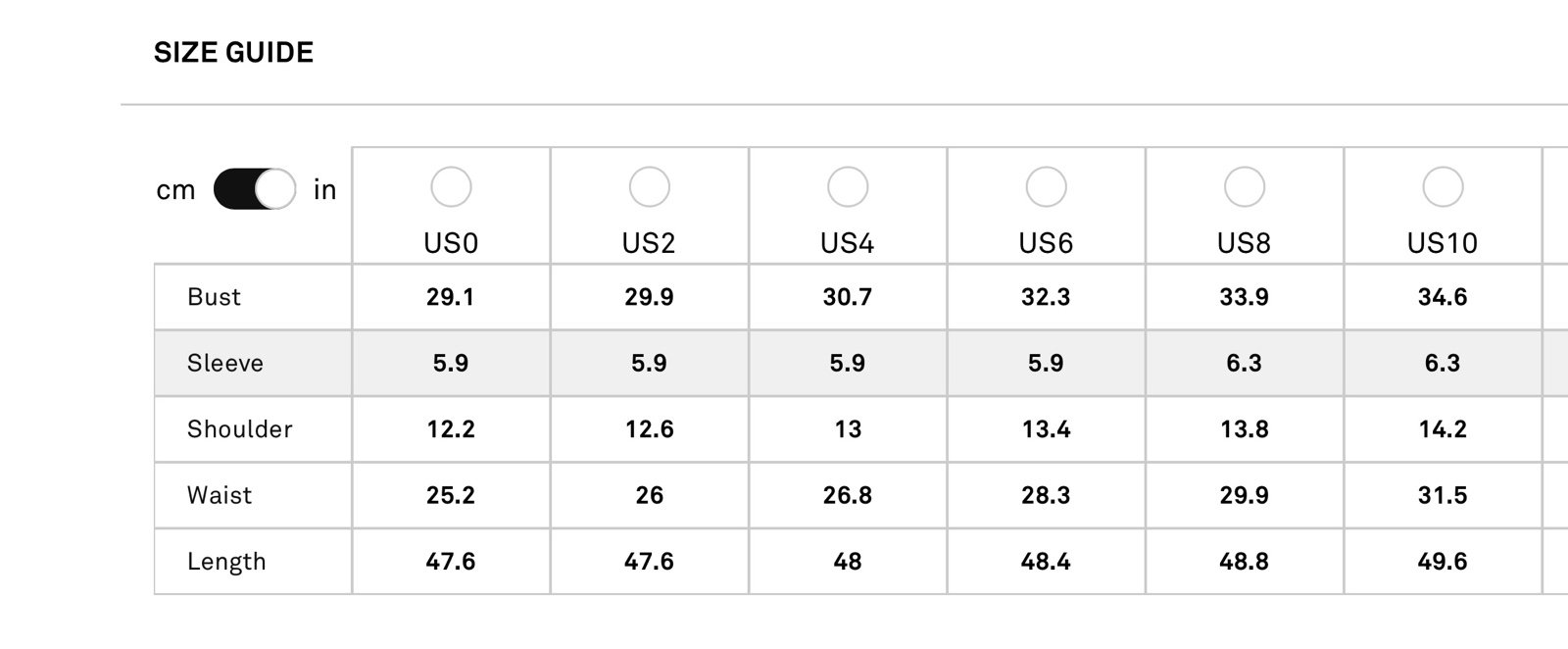Click the US10 length value 49.6

(1443, 562)
